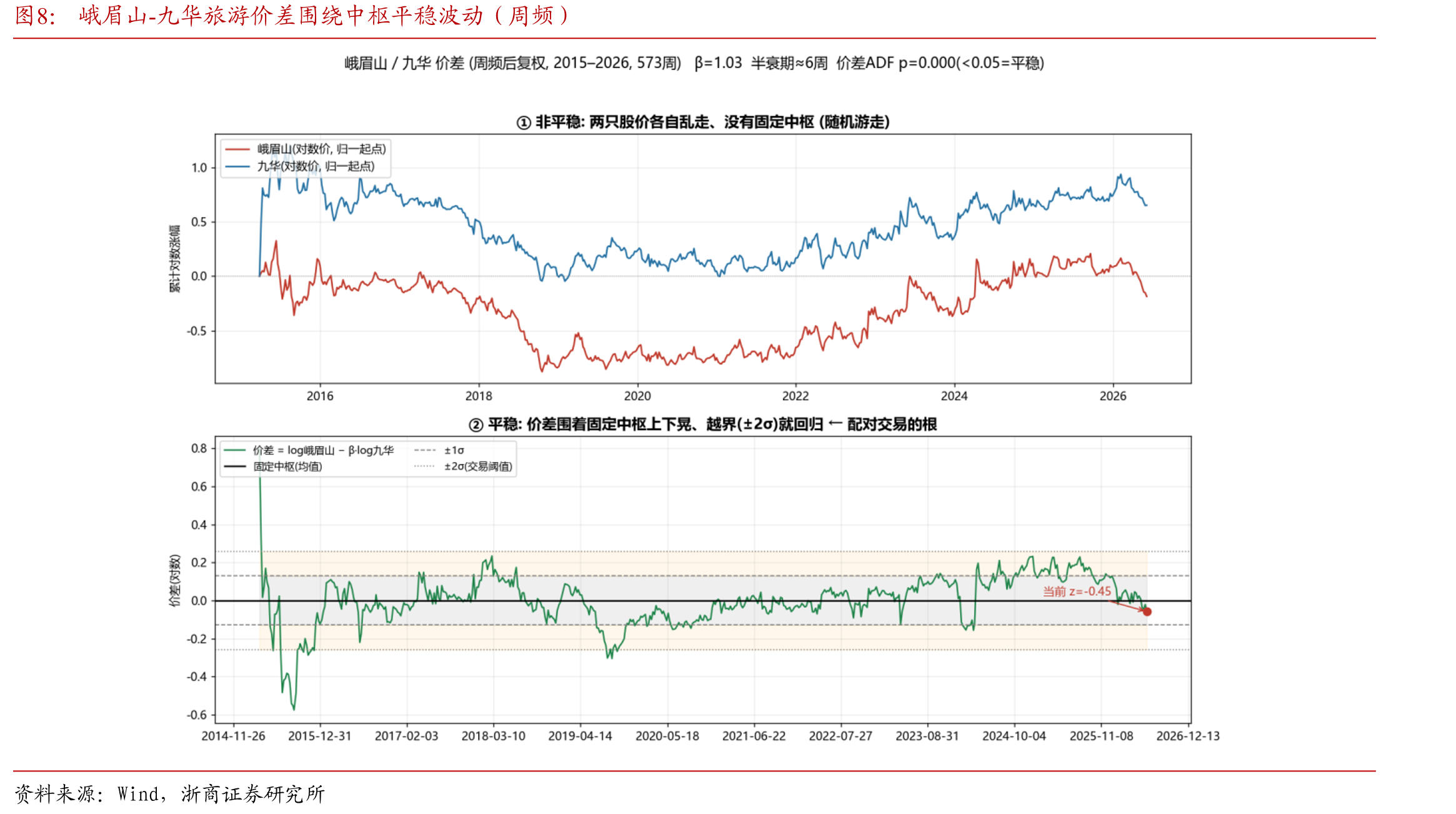The height and width of the screenshot is (814, 1456).
Task: Click the 价差(对数) y-axis label
Action: pyautogui.click(x=174, y=580)
